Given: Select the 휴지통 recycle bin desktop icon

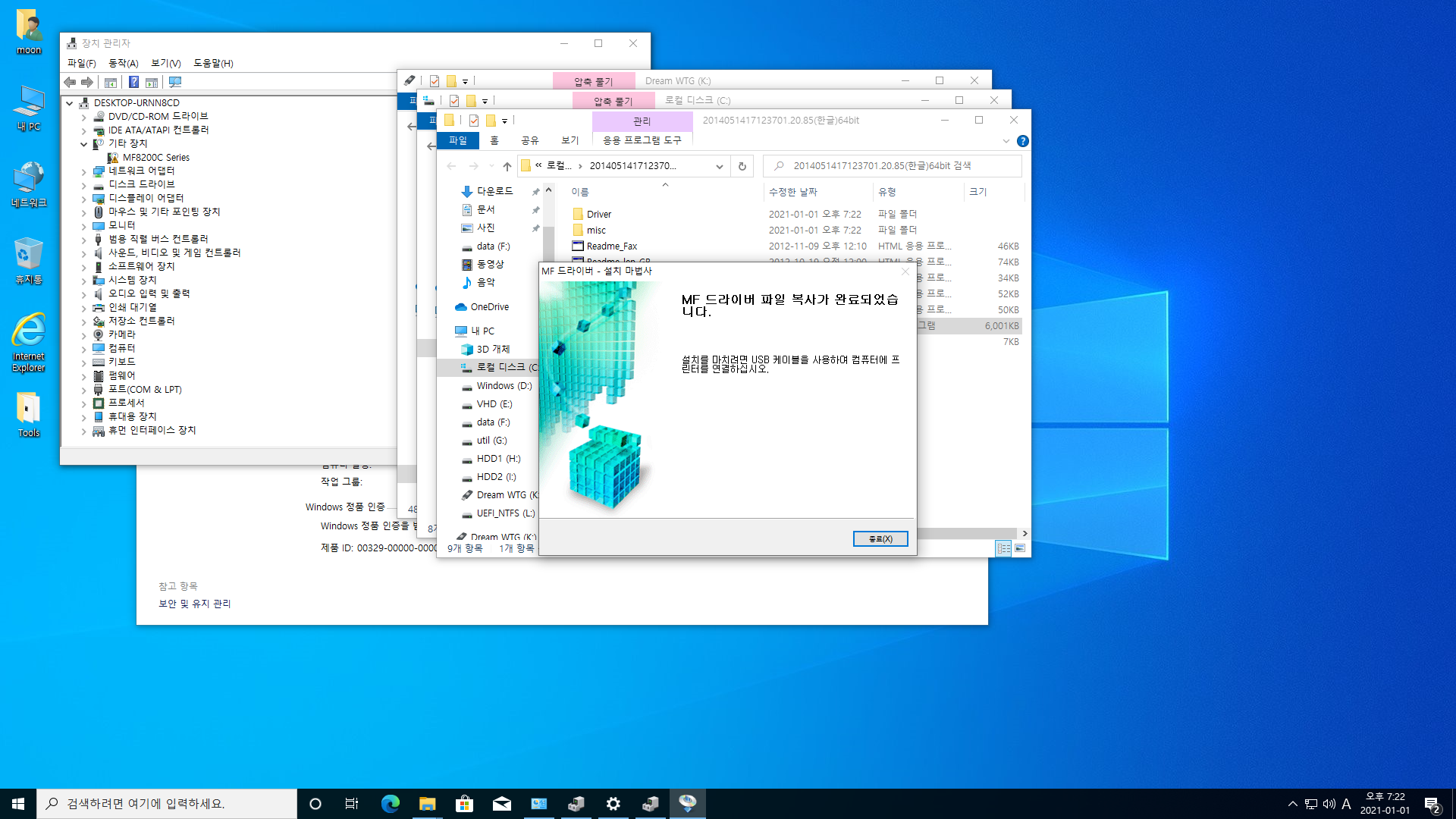Looking at the screenshot, I should pos(29,260).
